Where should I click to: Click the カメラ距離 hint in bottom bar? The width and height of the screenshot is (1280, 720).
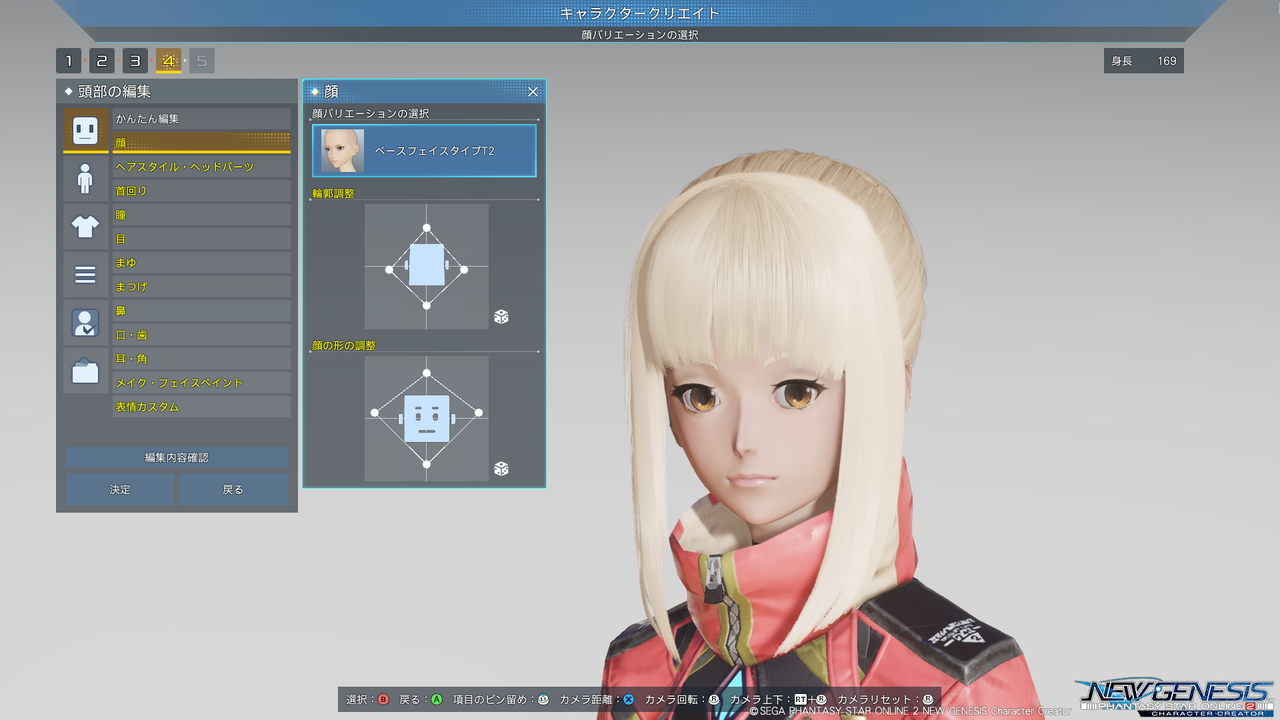tap(597, 699)
